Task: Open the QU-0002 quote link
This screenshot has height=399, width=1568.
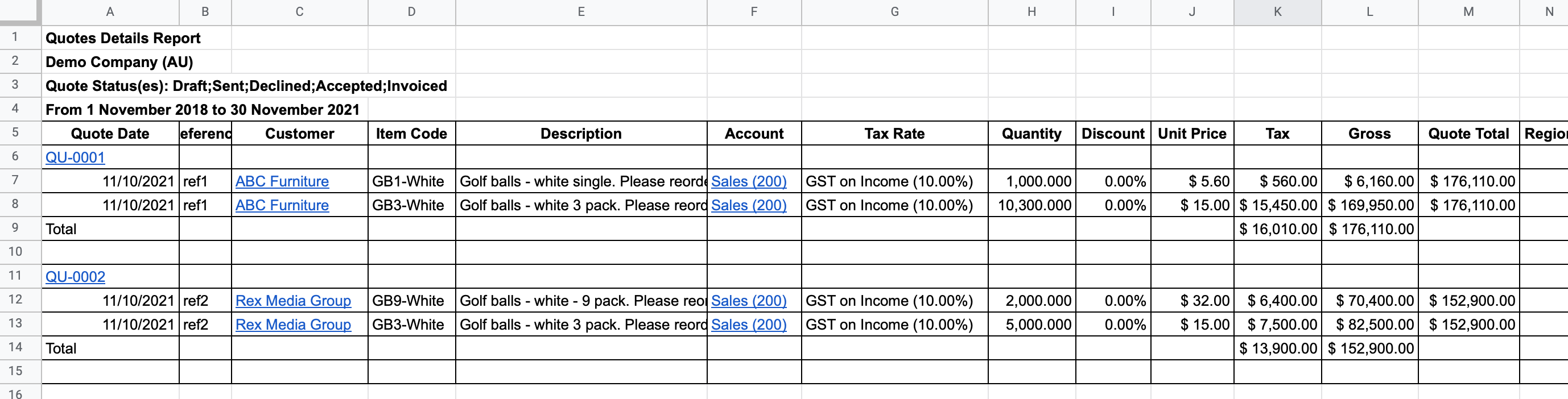Action: 75,277
